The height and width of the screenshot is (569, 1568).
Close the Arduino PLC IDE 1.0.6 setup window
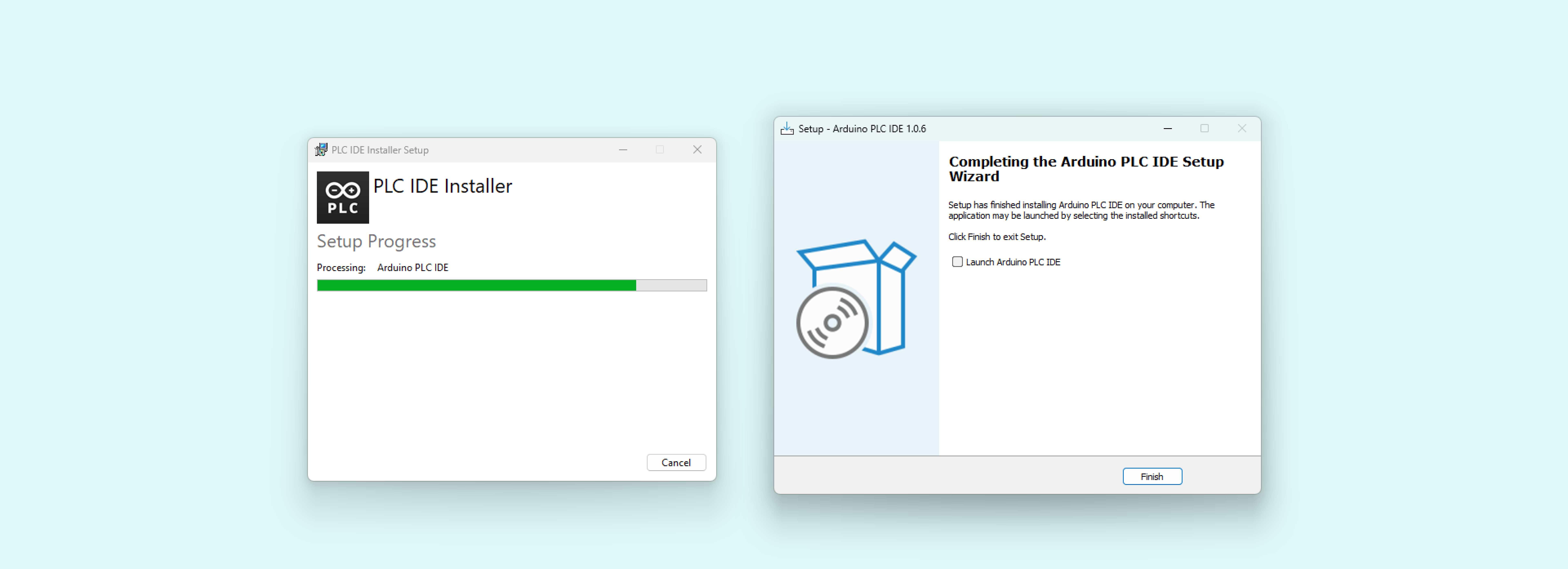[x=1242, y=128]
